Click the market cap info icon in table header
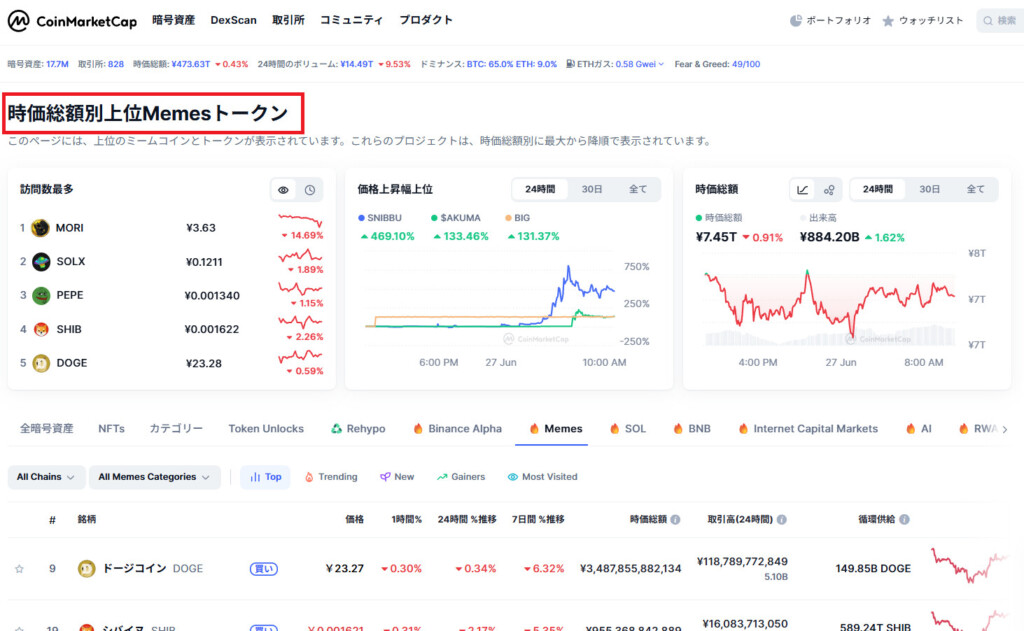The height and width of the screenshot is (631, 1024). click(x=675, y=520)
